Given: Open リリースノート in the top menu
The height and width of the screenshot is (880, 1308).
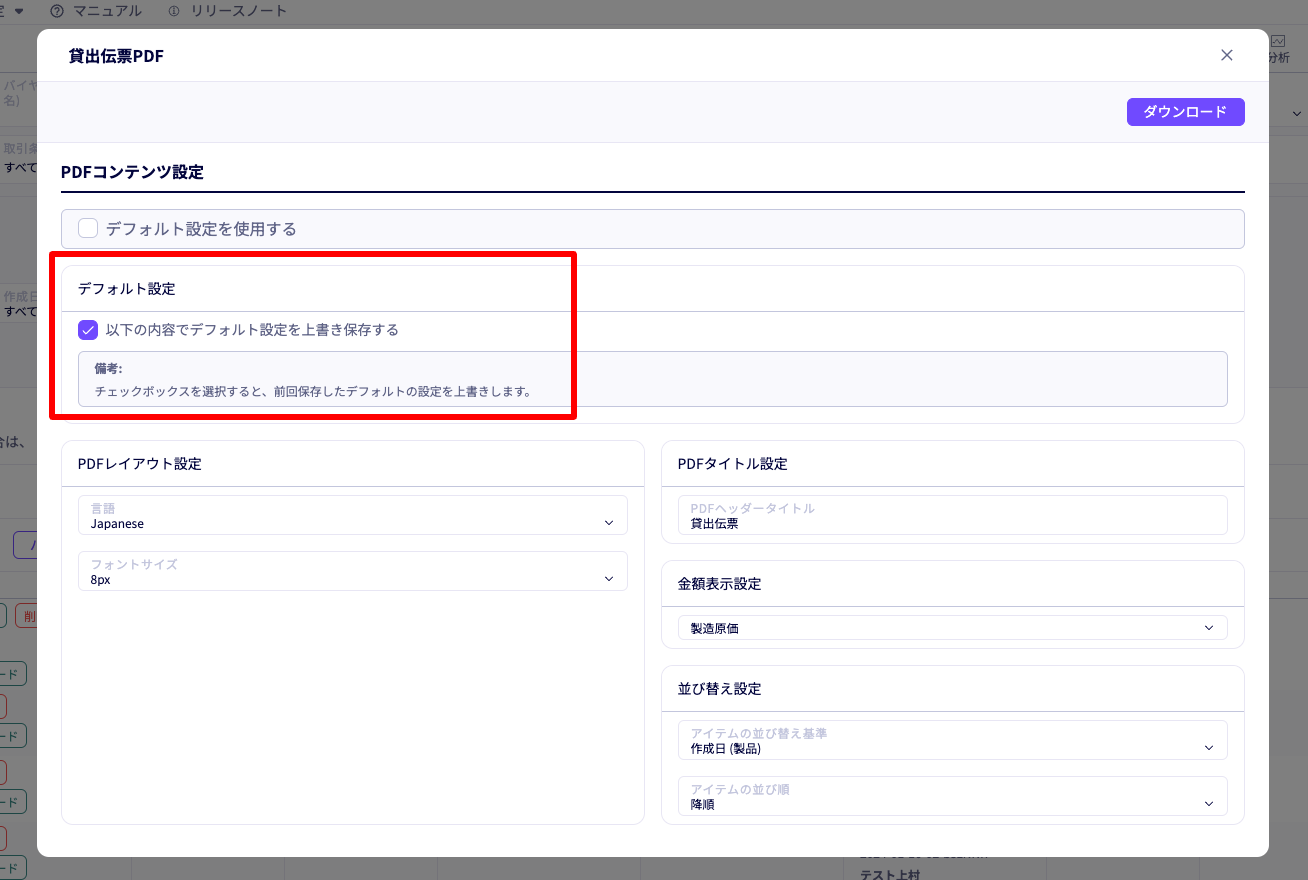Looking at the screenshot, I should click(238, 11).
